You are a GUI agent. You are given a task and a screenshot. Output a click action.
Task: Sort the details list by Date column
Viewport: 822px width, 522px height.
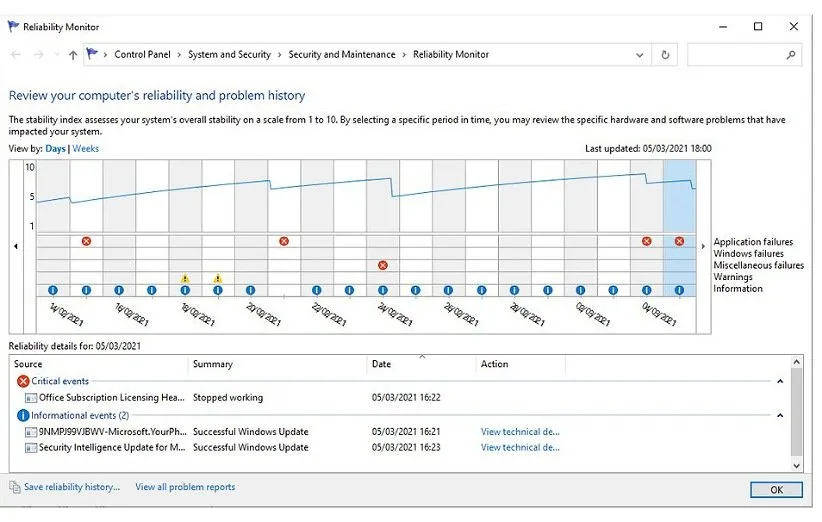[382, 364]
